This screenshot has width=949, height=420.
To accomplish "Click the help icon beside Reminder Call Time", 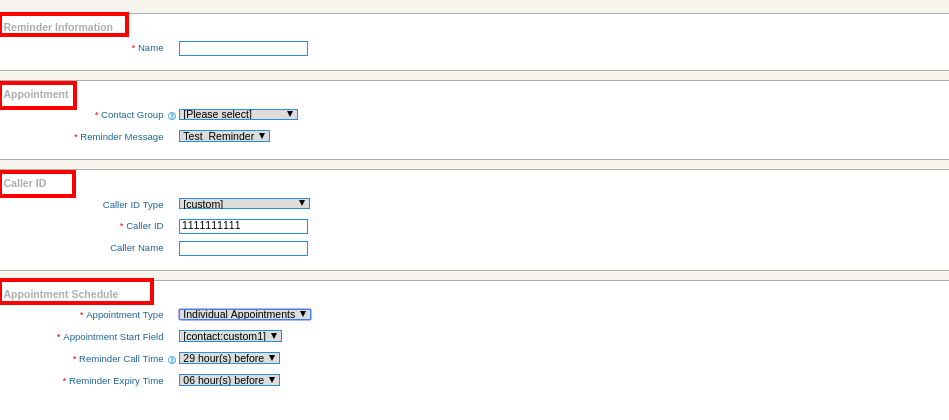I will pyautogui.click(x=172, y=359).
